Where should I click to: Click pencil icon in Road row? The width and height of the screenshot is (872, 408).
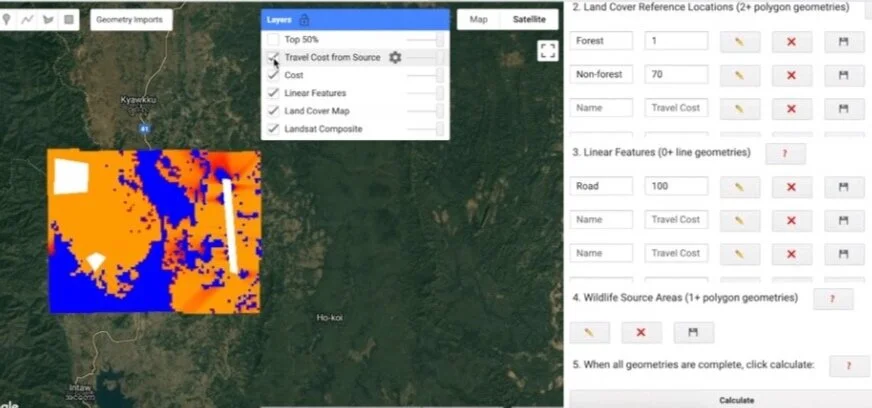click(740, 187)
